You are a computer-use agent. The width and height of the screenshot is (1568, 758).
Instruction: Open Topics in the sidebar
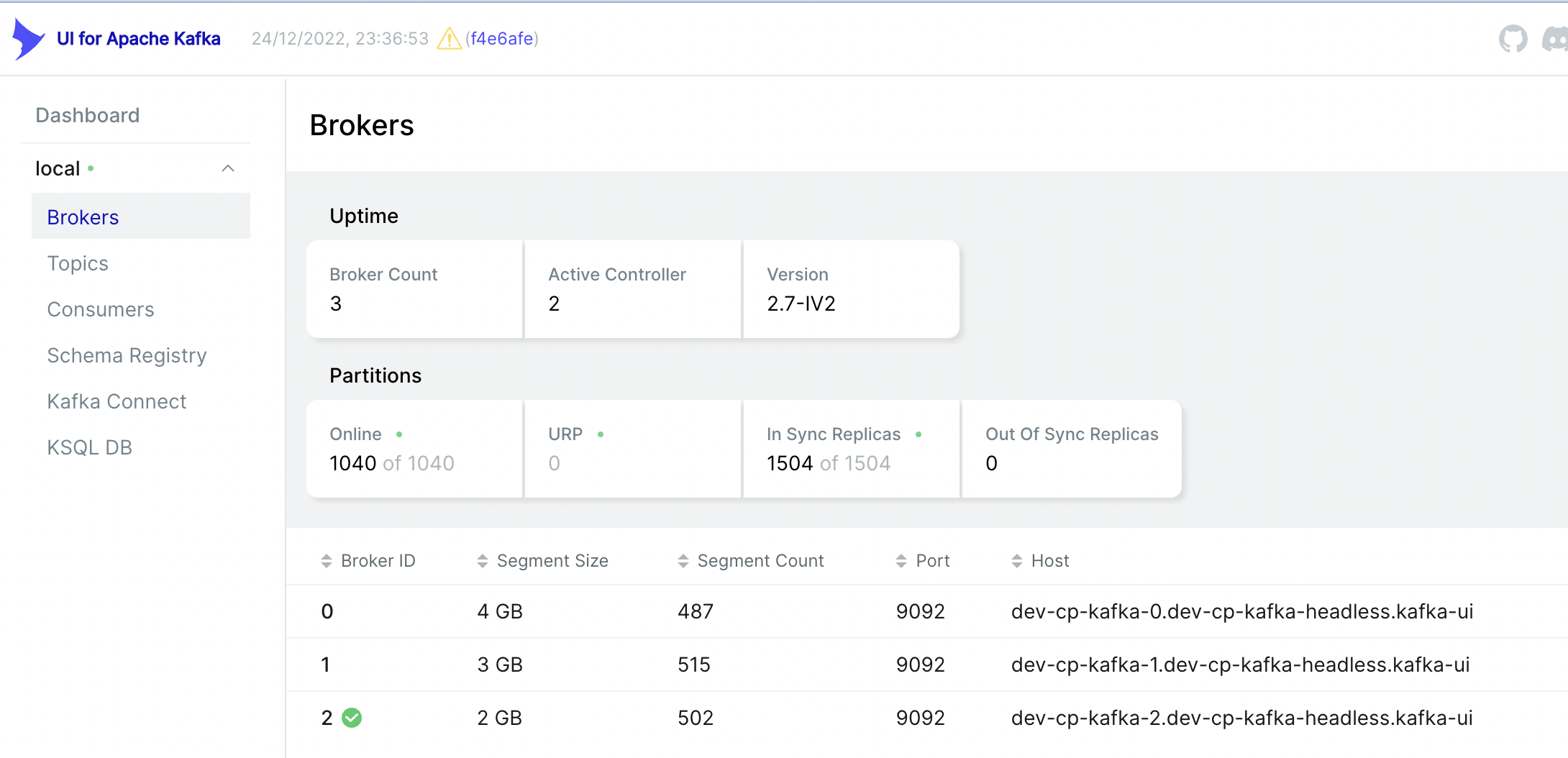pyautogui.click(x=78, y=263)
